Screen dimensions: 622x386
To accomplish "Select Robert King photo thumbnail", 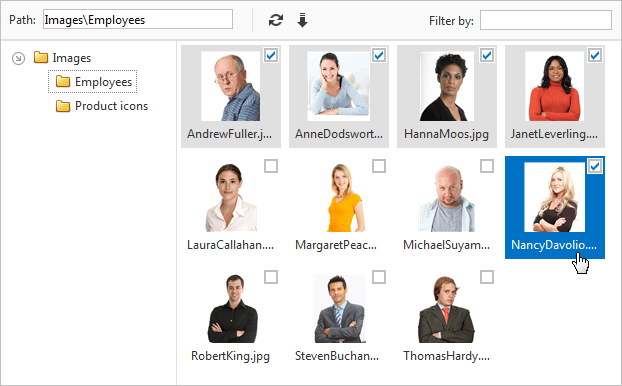I will [232, 308].
